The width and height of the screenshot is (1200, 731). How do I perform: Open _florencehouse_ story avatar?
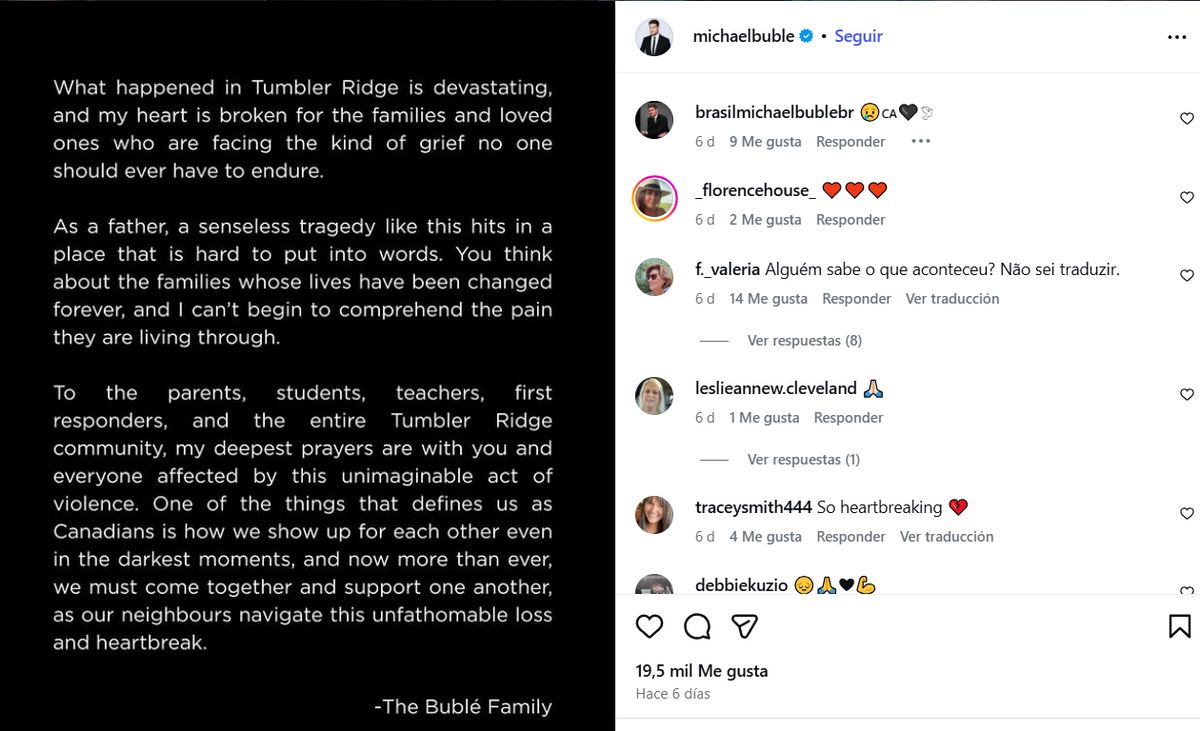654,198
